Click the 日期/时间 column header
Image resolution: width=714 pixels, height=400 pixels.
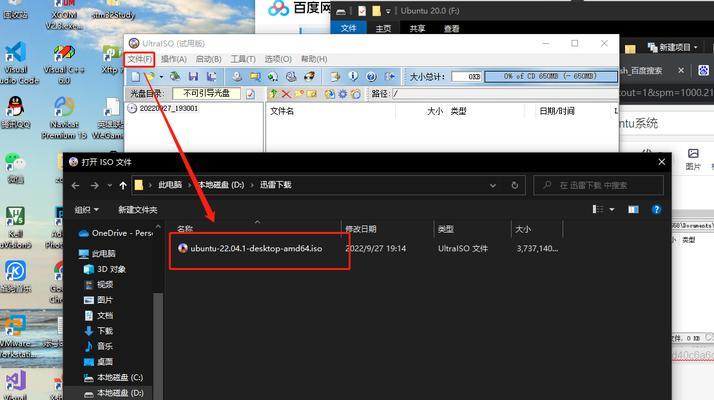[557, 111]
